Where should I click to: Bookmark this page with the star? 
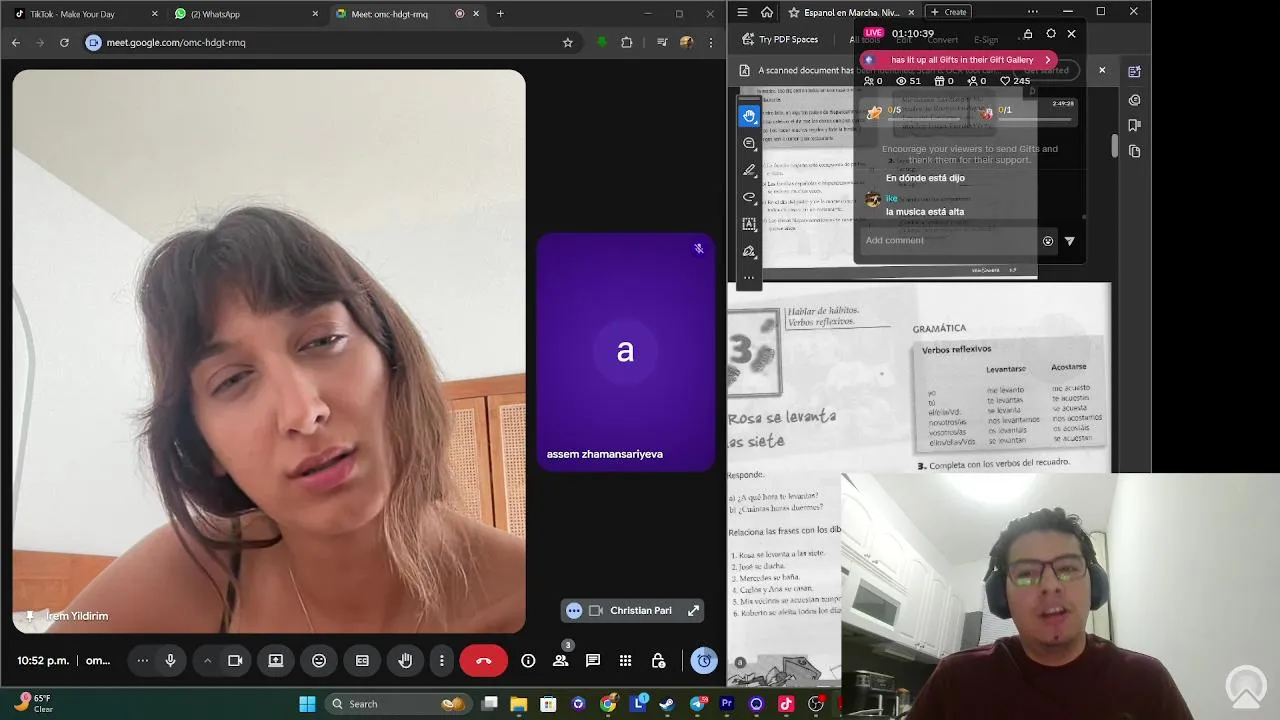pos(568,43)
